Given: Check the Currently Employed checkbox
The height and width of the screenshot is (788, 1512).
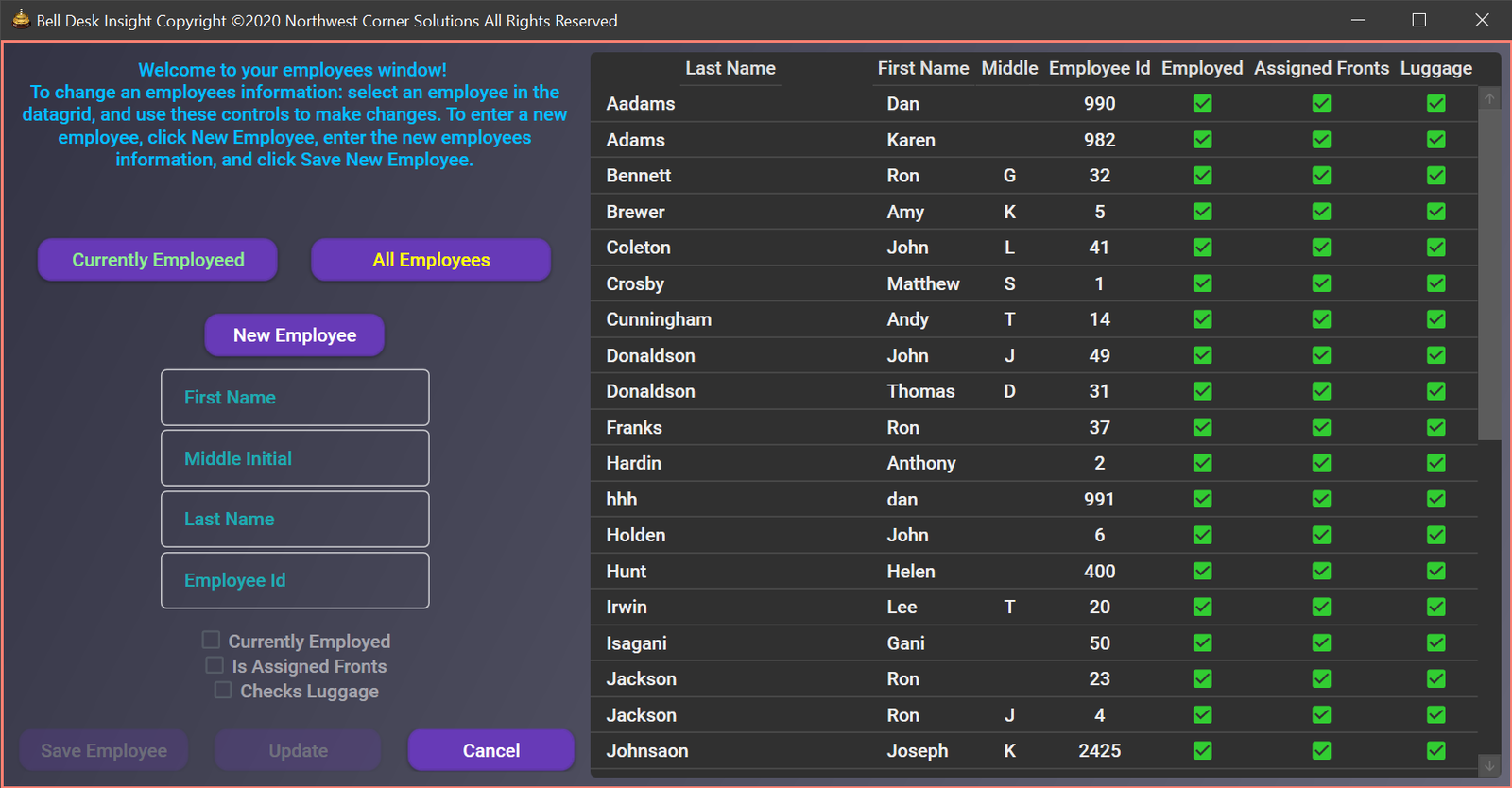Looking at the screenshot, I should [212, 641].
